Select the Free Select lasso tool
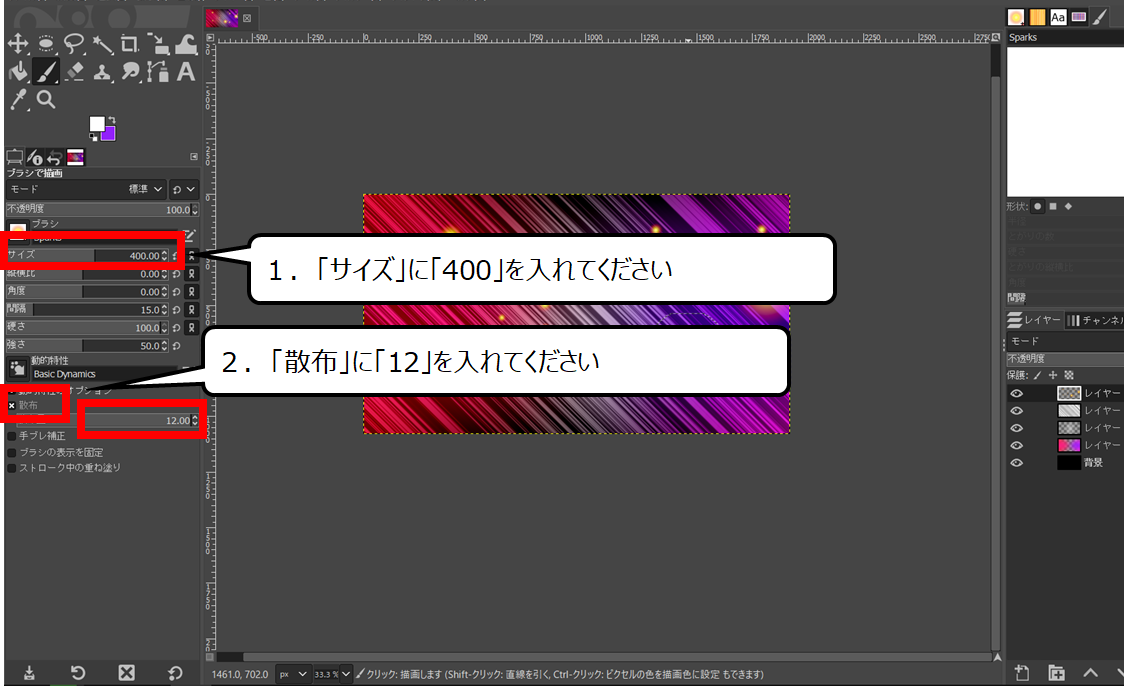Screen dimensions: 1124x686 point(74,44)
